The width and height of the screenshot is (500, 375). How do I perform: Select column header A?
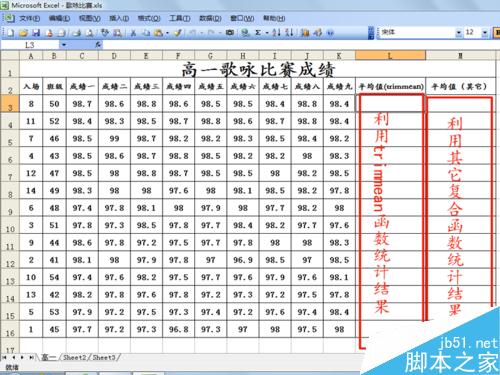[x=31, y=55]
